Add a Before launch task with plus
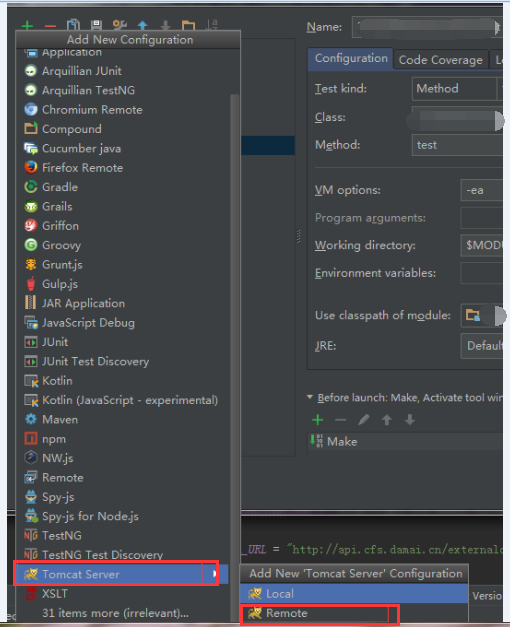Screen dimensions: 510x627 click(x=318, y=419)
